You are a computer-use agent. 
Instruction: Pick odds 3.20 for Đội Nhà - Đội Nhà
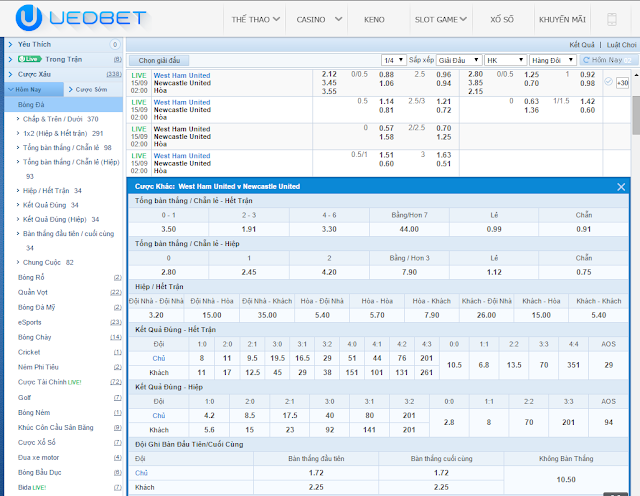tap(156, 315)
